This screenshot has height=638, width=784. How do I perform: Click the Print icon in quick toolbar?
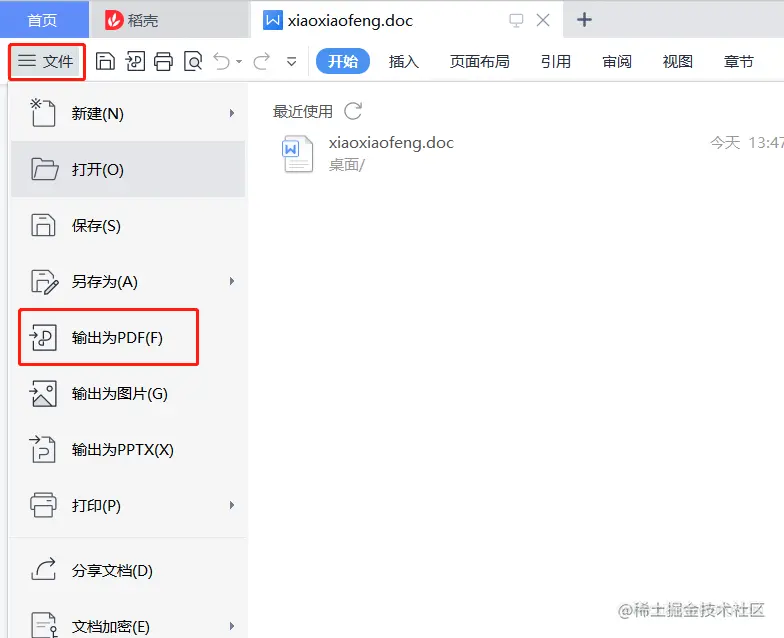[x=164, y=62]
